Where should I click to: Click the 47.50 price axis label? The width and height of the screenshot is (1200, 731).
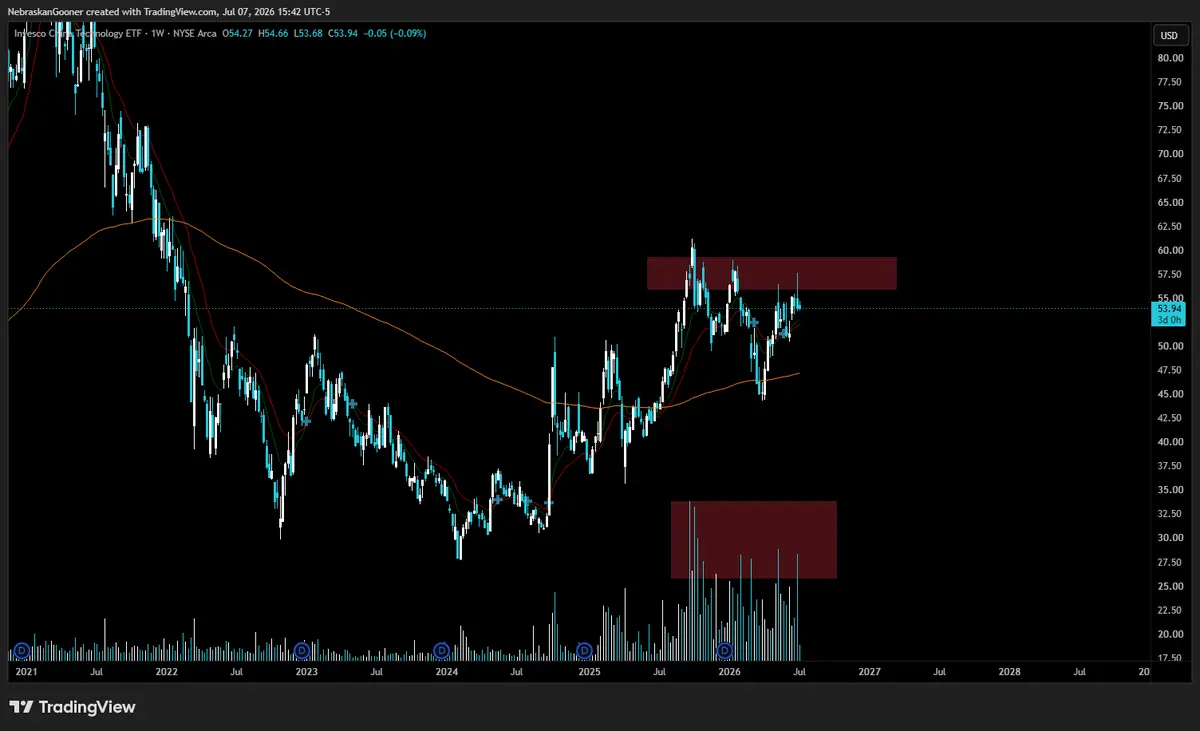1170,370
